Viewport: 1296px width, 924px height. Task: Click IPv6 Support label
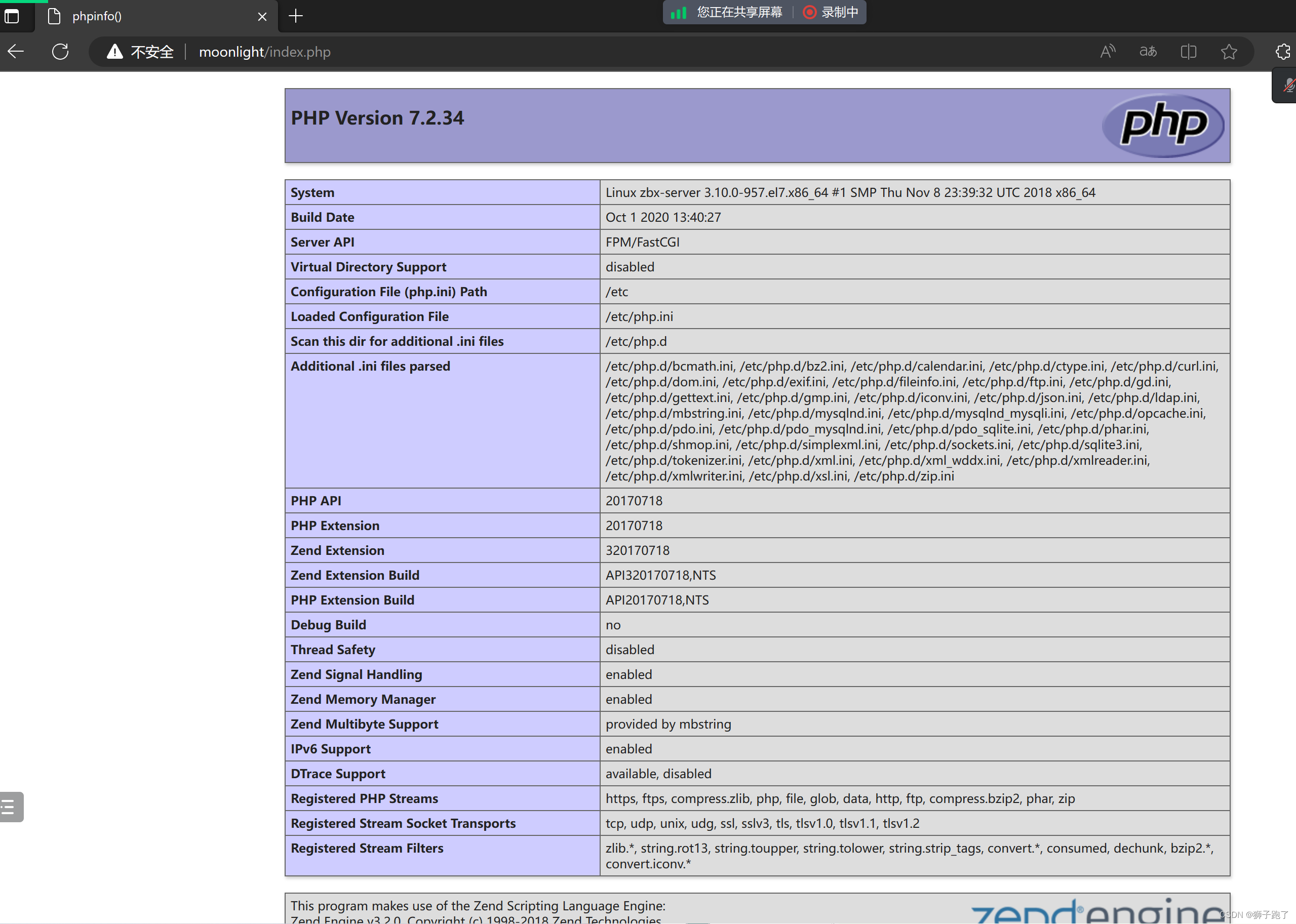(331, 749)
